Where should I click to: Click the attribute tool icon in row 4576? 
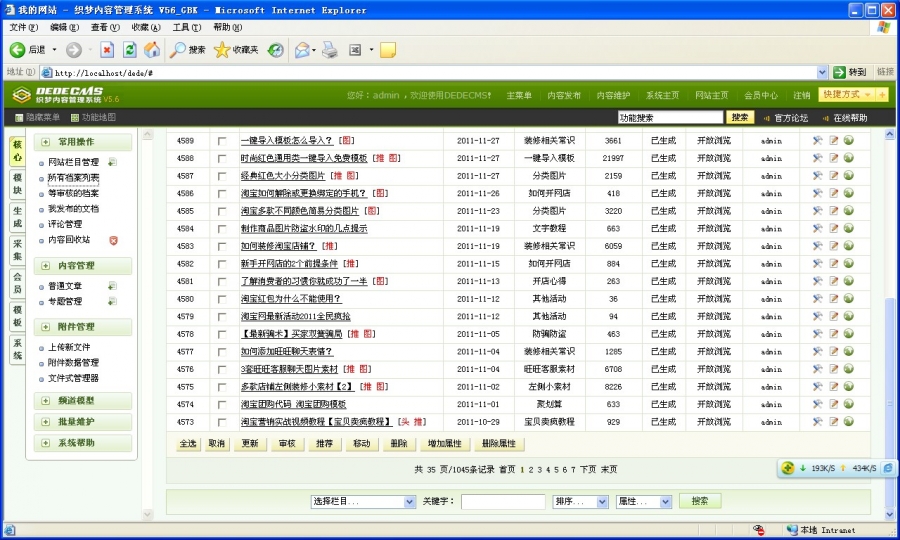click(x=817, y=369)
